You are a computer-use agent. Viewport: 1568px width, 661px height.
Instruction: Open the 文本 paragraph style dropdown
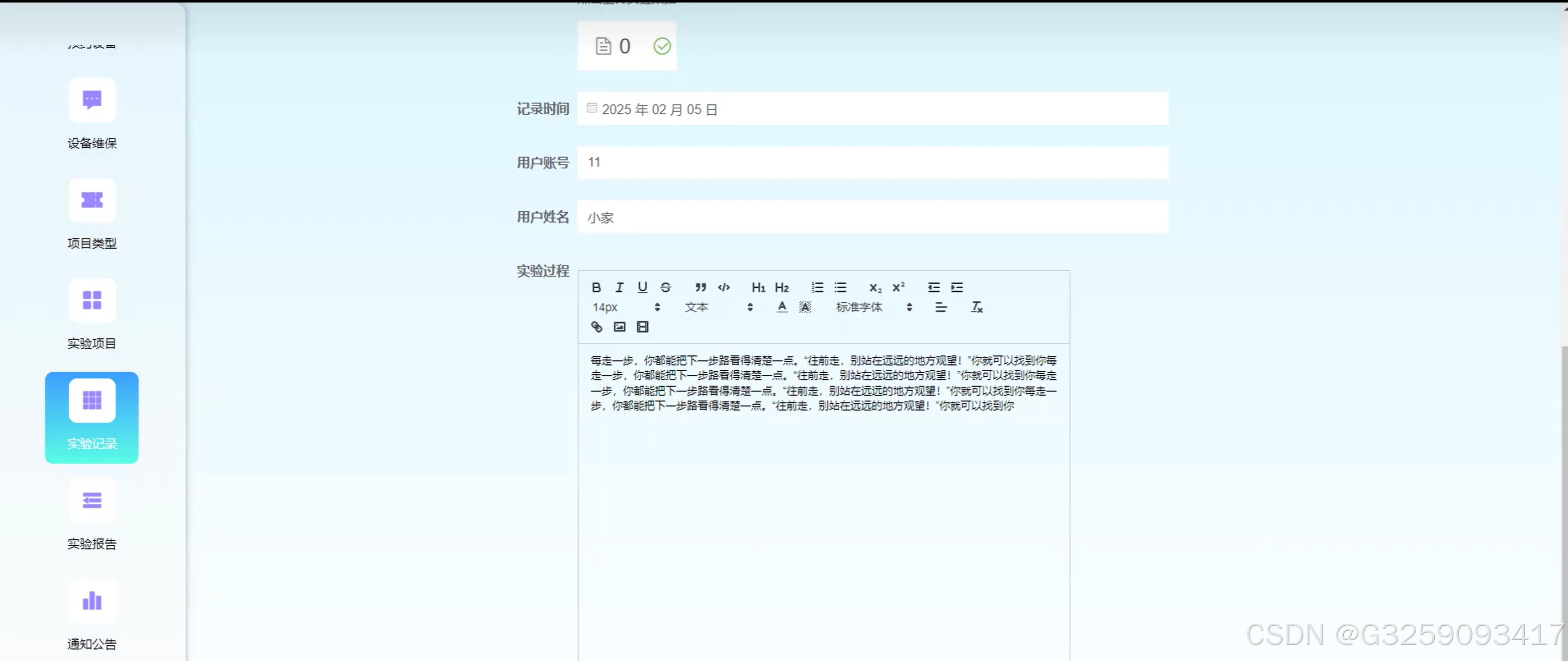(697, 307)
